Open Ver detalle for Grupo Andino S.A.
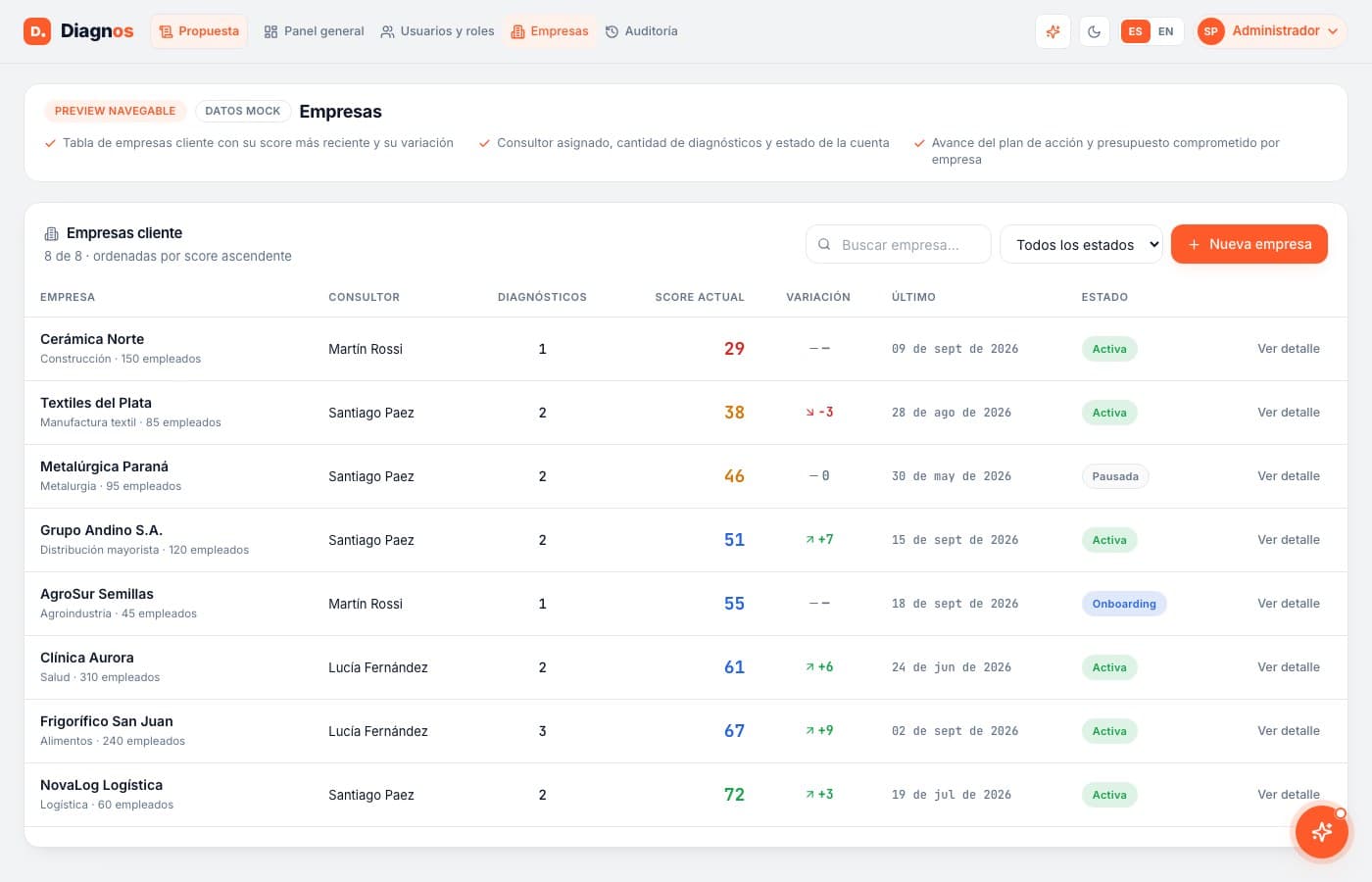The height and width of the screenshot is (882, 1372). (1289, 540)
